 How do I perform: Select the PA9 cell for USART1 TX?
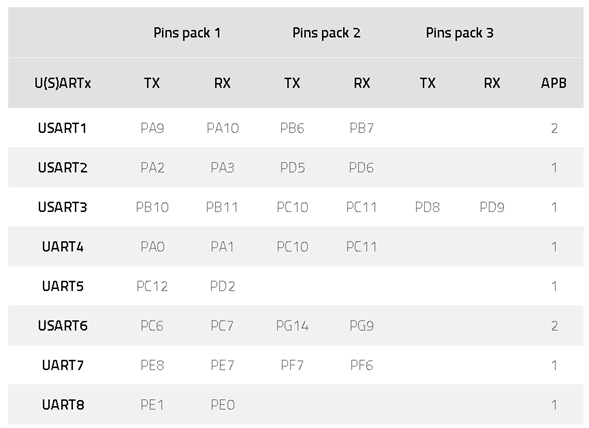pyautogui.click(x=152, y=128)
